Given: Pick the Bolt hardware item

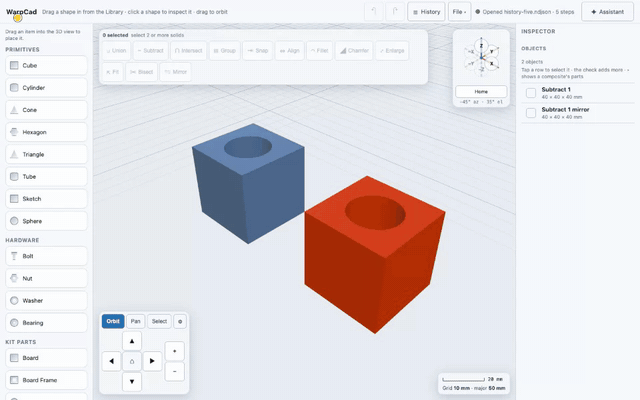Looking at the screenshot, I should [46, 256].
